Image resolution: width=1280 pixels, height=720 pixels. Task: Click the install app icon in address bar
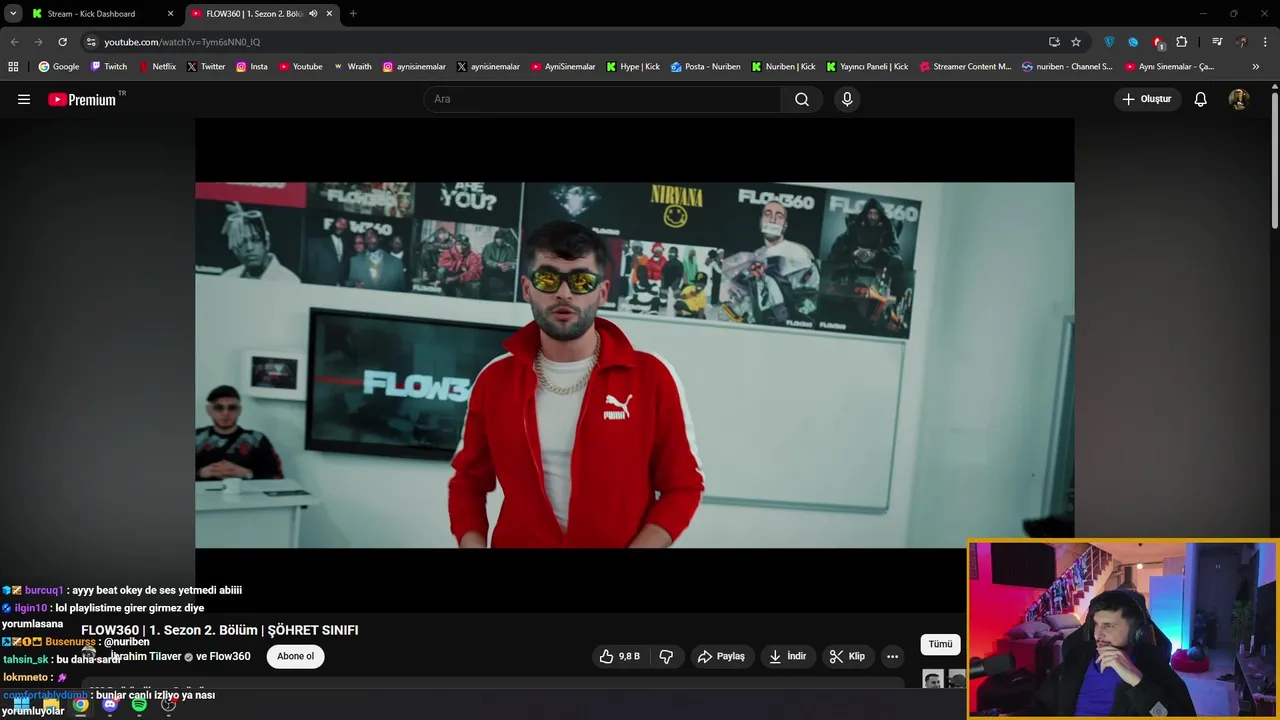pyautogui.click(x=1054, y=42)
